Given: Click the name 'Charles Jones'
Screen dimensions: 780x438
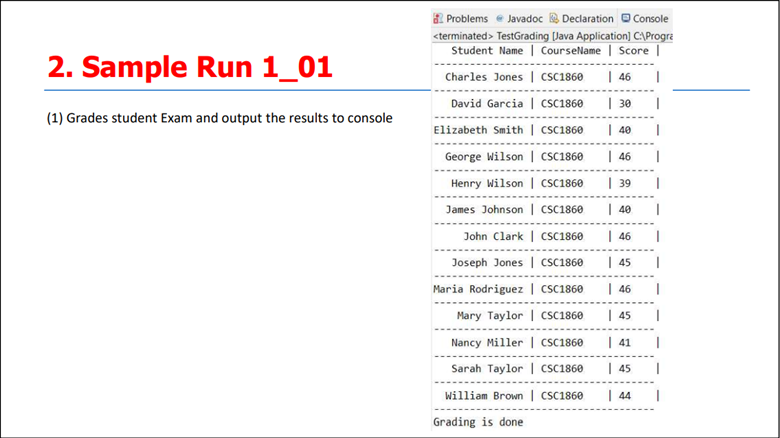Looking at the screenshot, I should [484, 77].
